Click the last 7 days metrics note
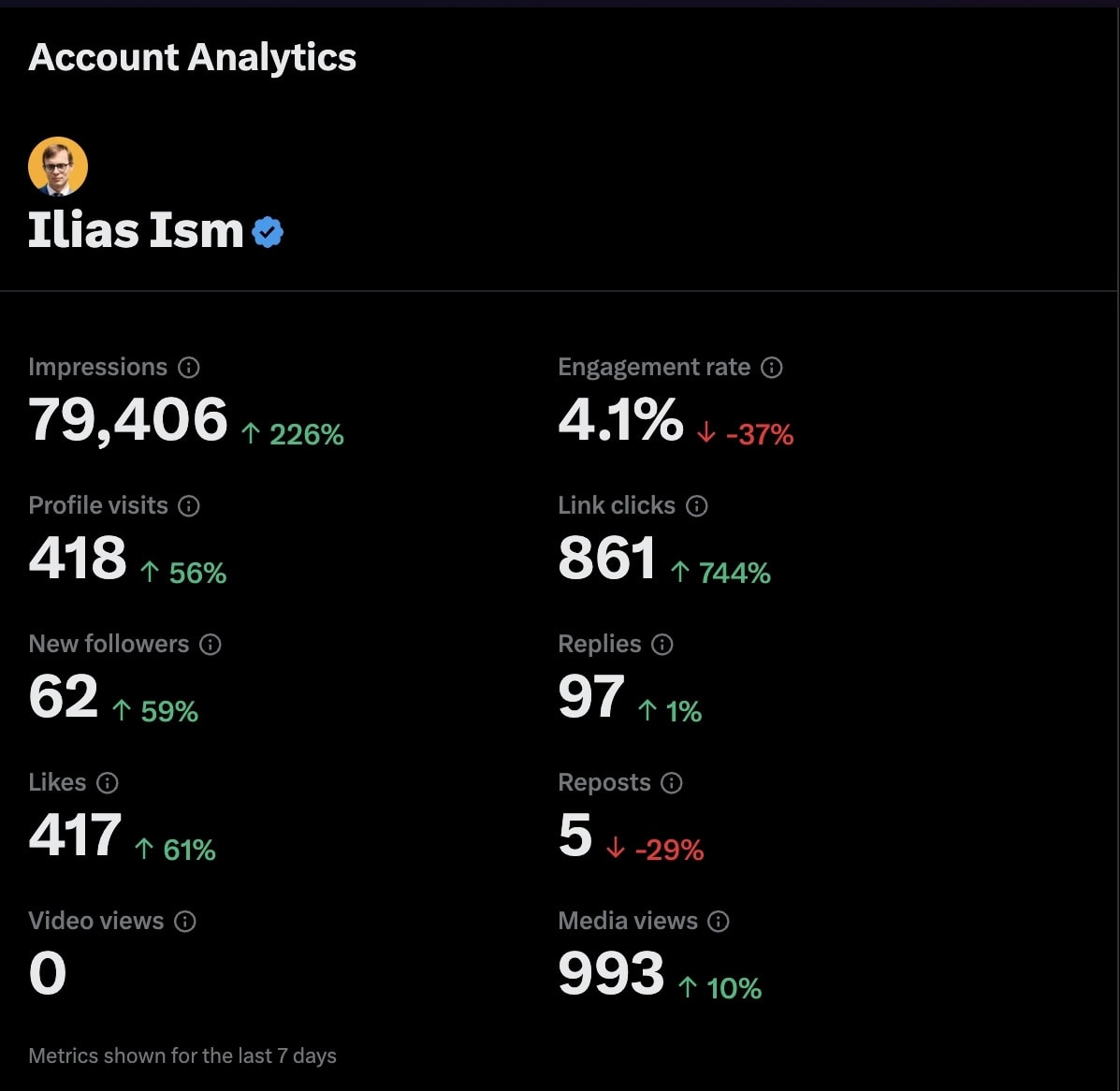 pos(182,1055)
